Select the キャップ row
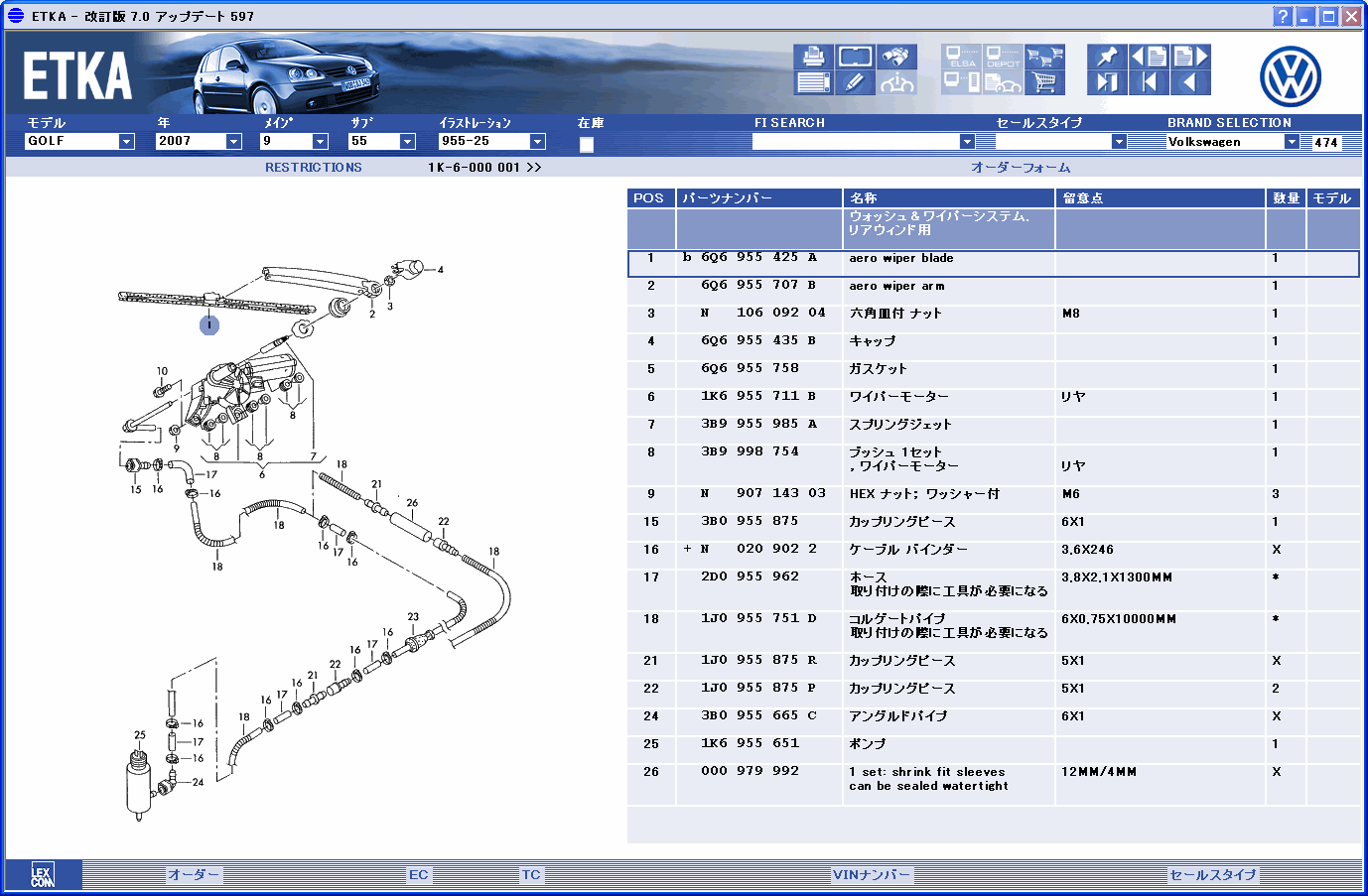 coord(993,346)
